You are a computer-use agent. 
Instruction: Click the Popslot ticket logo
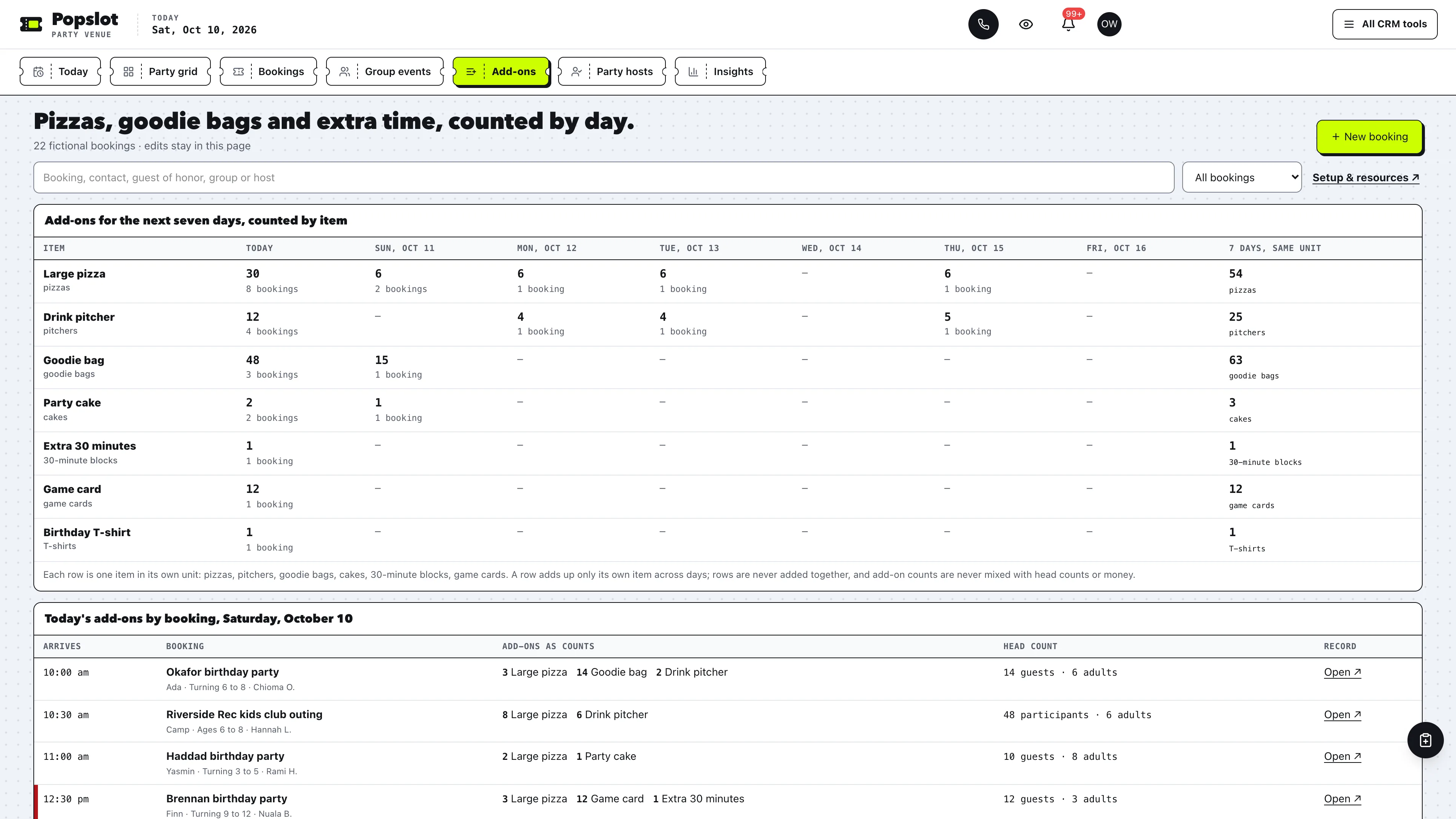tap(31, 24)
